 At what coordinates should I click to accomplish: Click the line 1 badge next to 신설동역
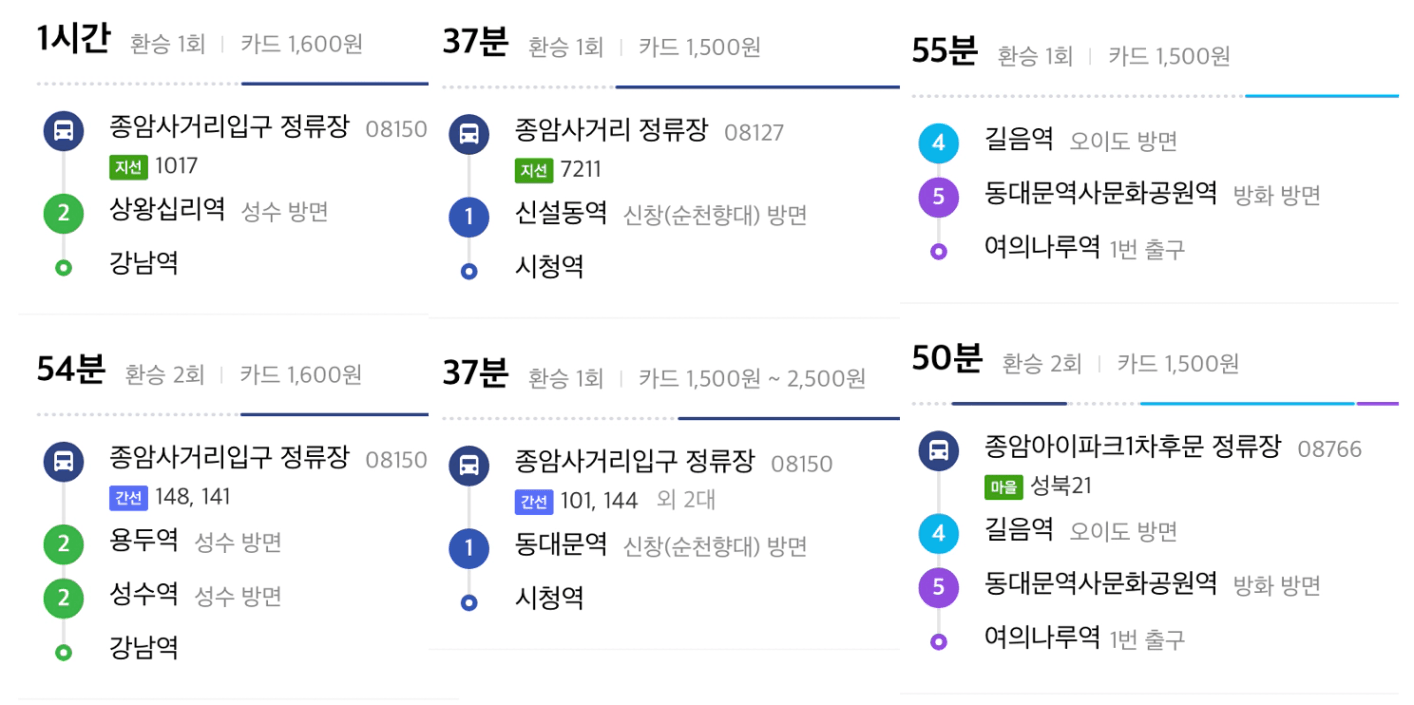point(469,217)
